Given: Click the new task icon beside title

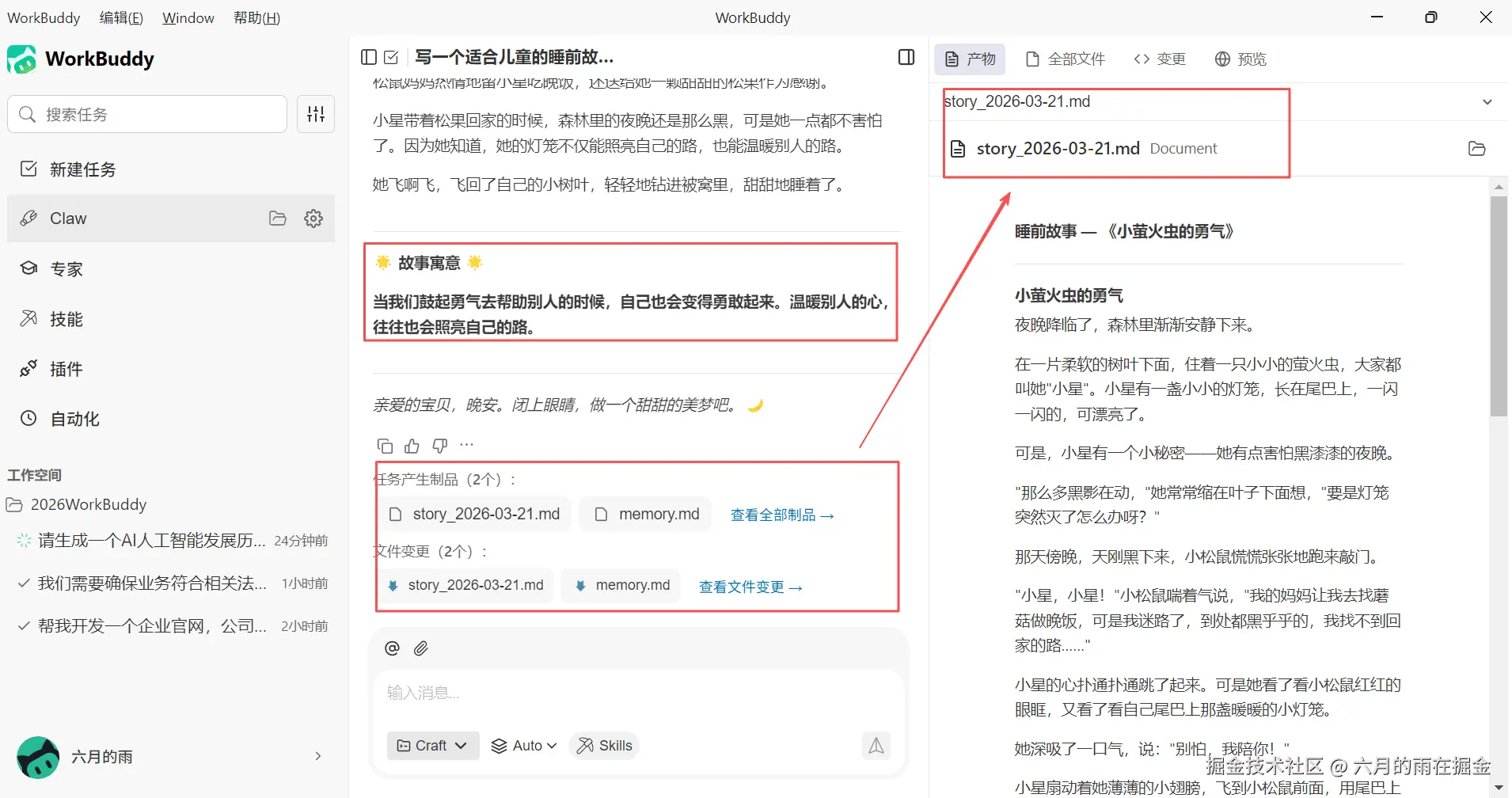Looking at the screenshot, I should [391, 57].
